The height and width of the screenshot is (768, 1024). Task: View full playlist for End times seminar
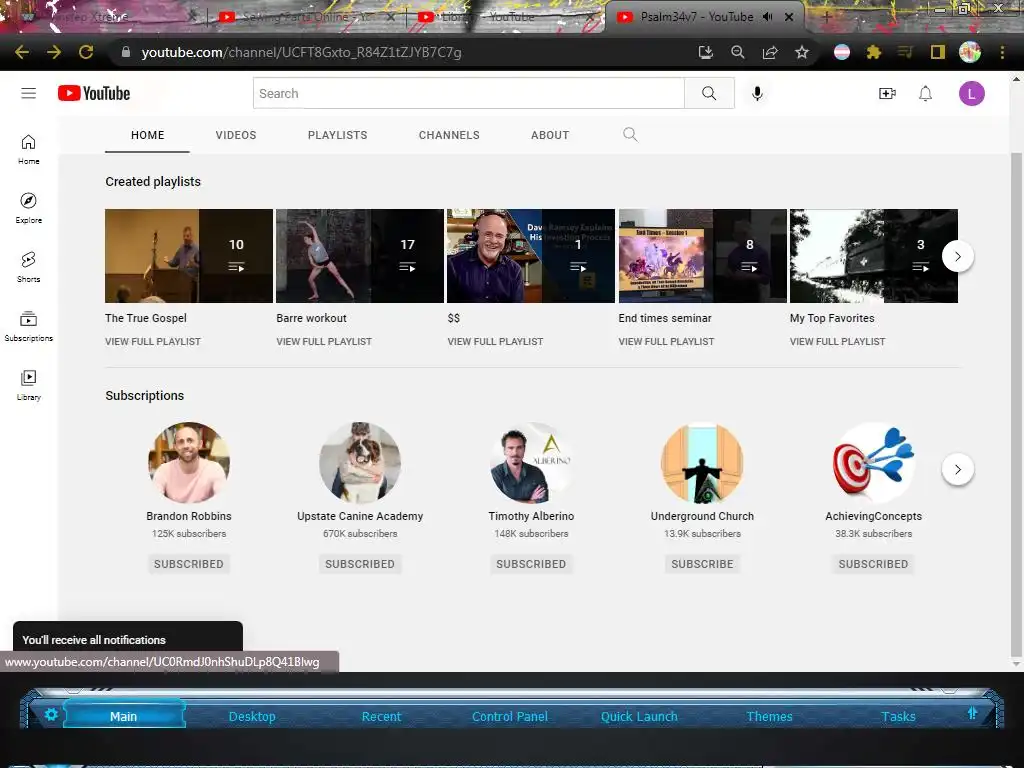[666, 342]
